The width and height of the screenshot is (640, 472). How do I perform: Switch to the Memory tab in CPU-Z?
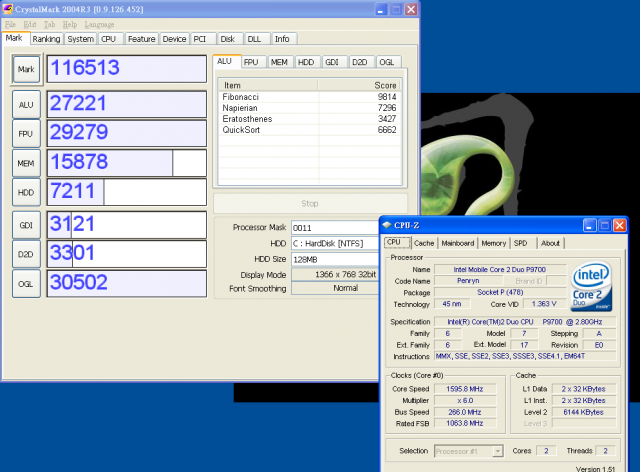(x=493, y=243)
